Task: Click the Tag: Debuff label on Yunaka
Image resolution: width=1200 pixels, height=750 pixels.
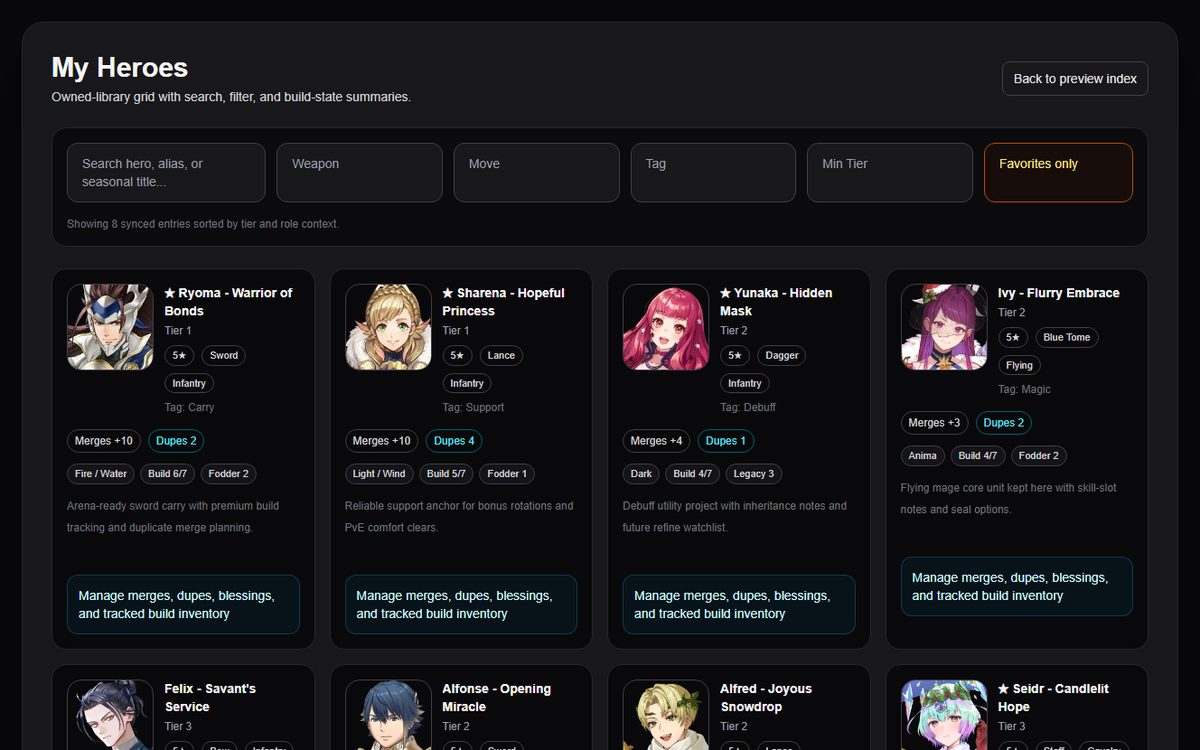Action: pos(748,407)
